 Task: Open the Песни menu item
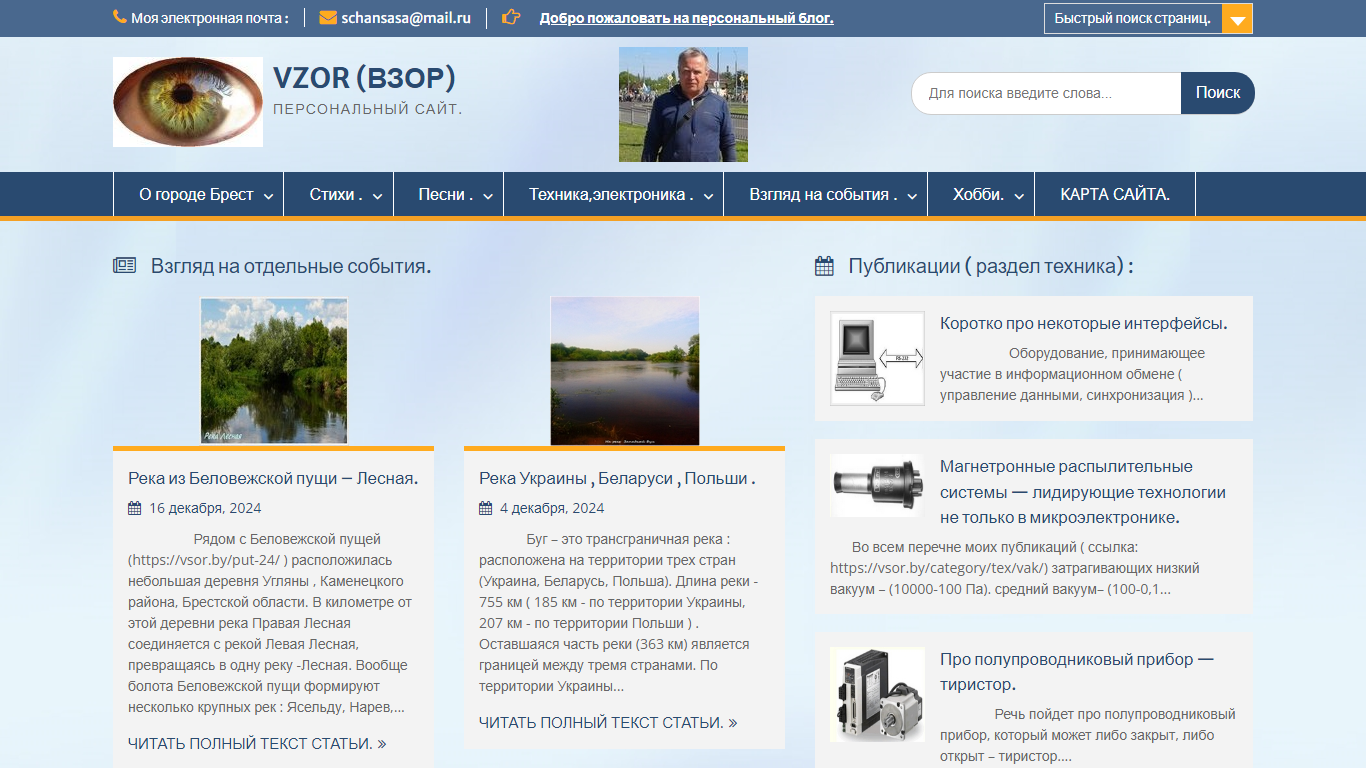[x=446, y=195]
